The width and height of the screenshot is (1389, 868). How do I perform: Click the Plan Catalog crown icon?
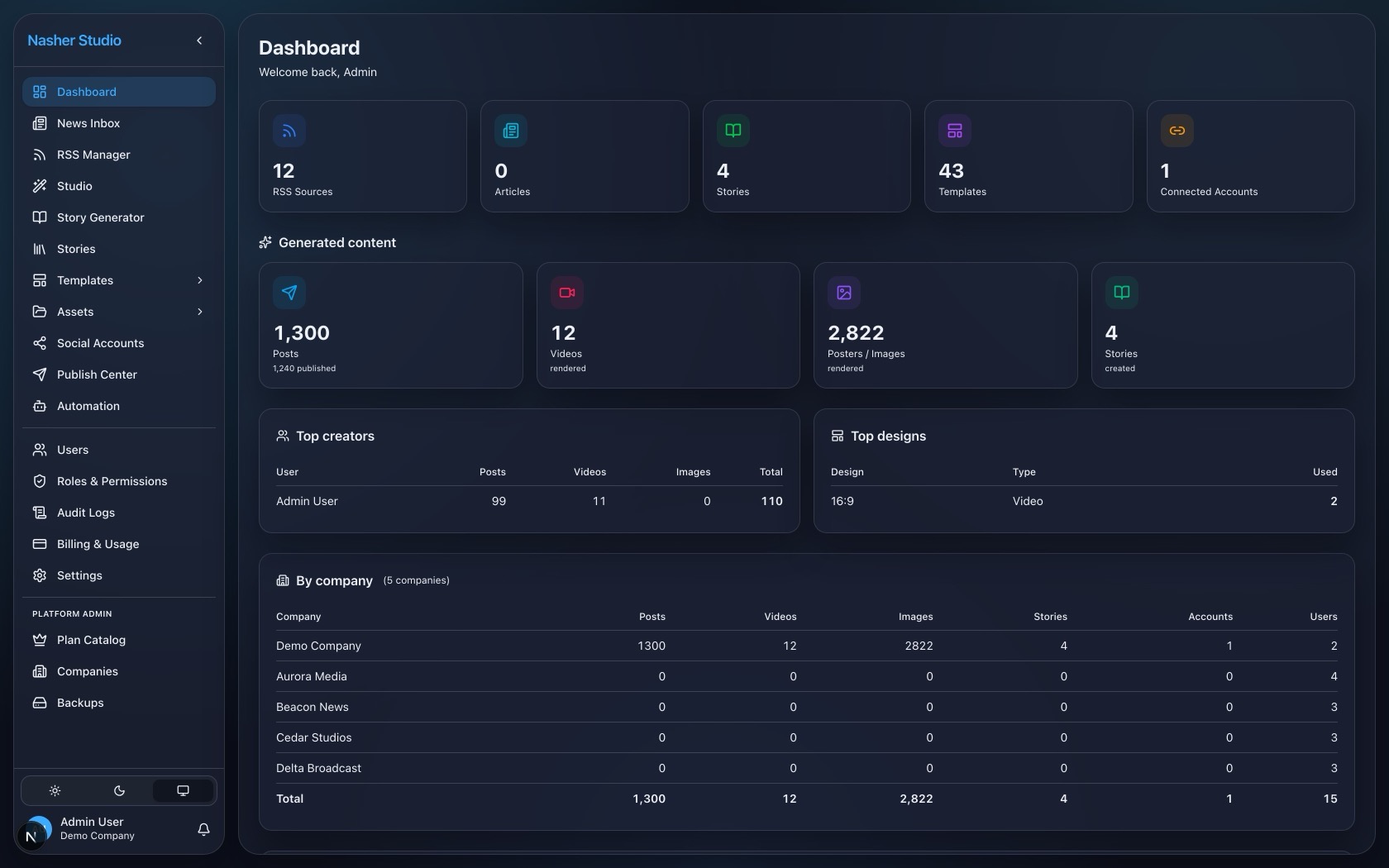[40, 640]
